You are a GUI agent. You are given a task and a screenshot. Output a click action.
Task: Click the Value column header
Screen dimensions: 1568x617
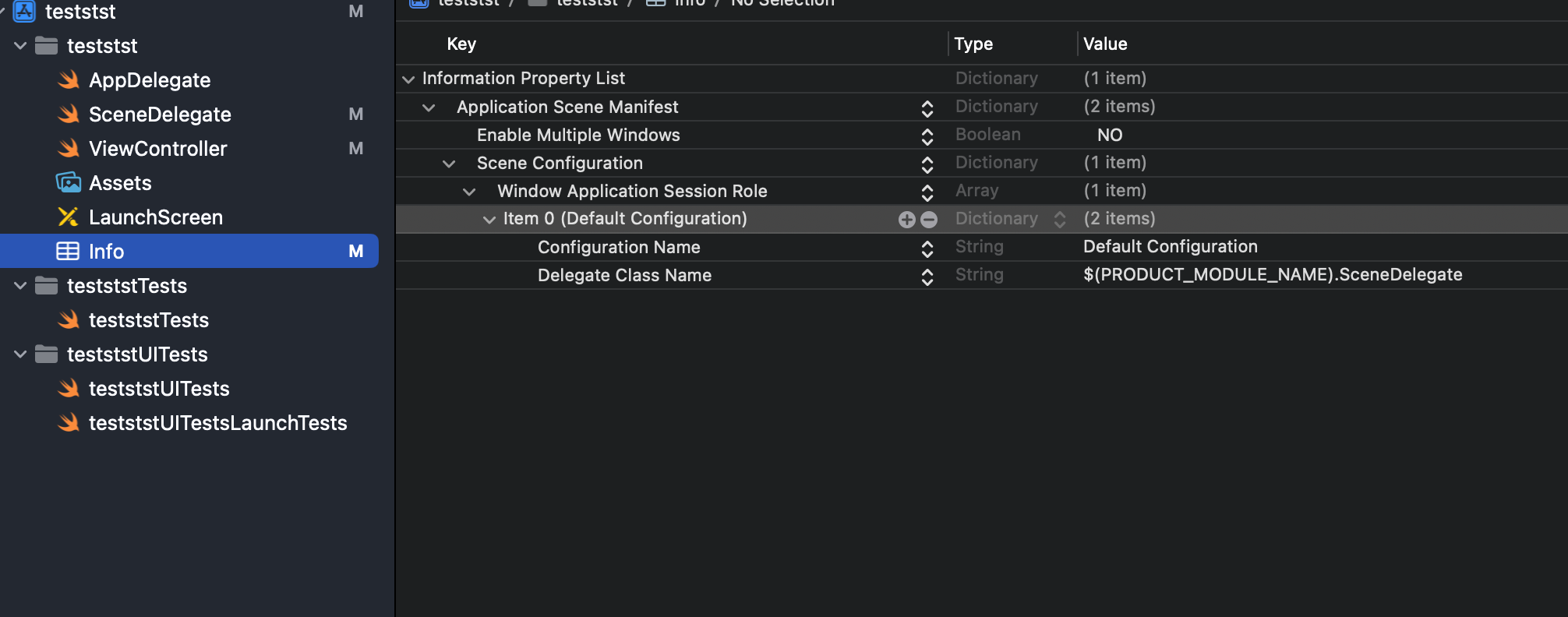click(x=1105, y=44)
